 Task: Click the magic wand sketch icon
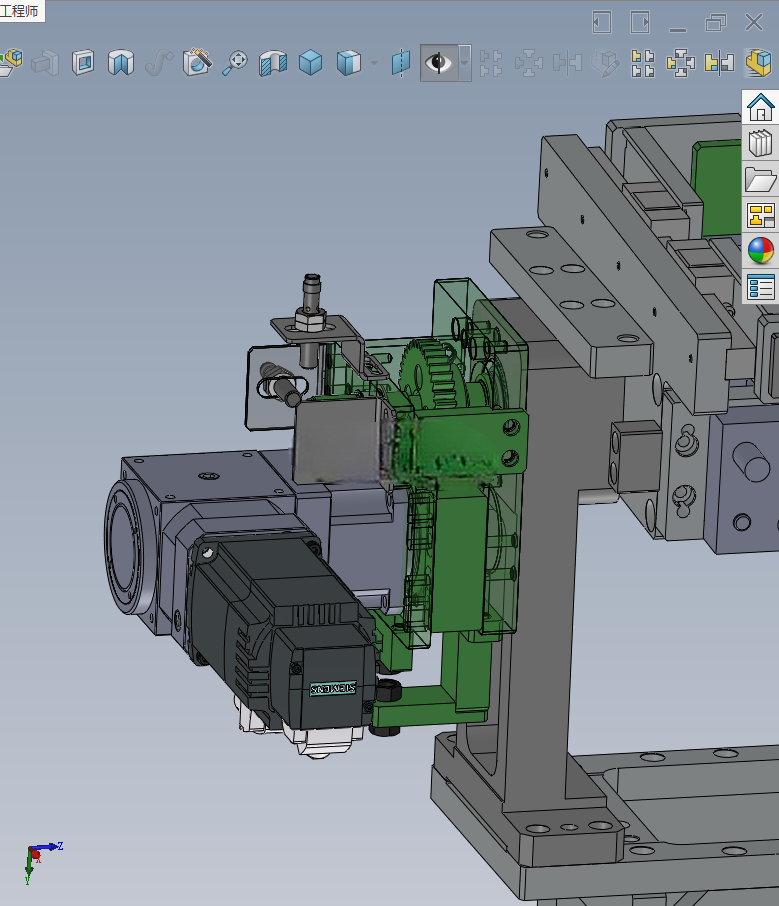coord(197,62)
